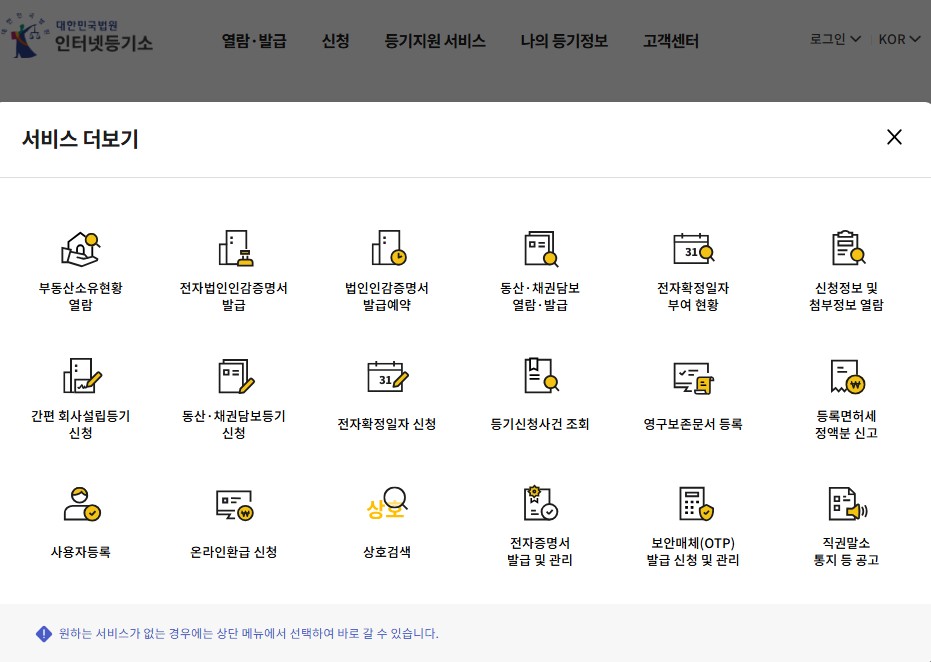Start 온라인환급 신청 service
Viewport: 931px width, 662px height.
(x=234, y=520)
